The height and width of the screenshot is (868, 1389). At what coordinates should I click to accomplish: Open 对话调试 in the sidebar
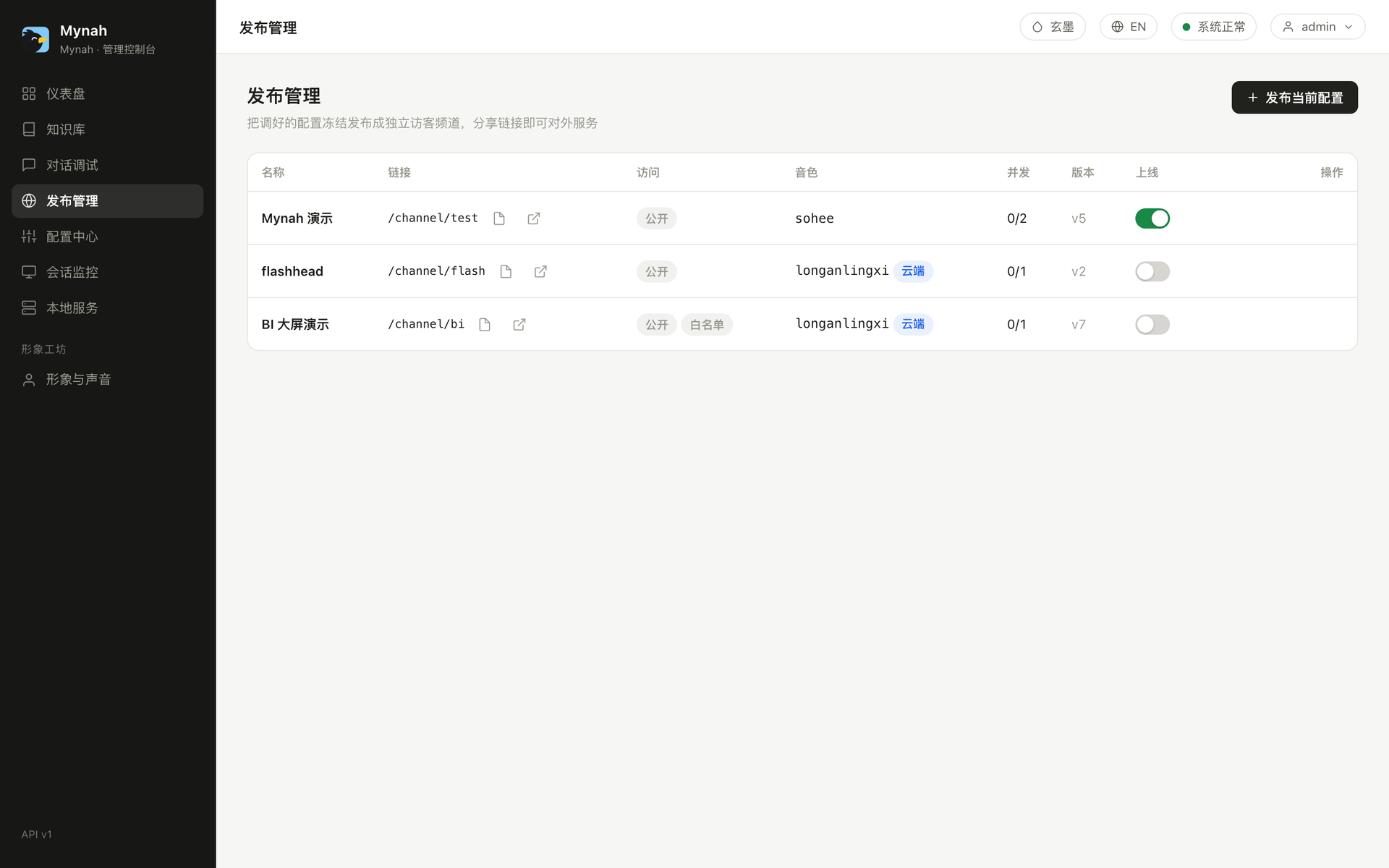click(108, 165)
